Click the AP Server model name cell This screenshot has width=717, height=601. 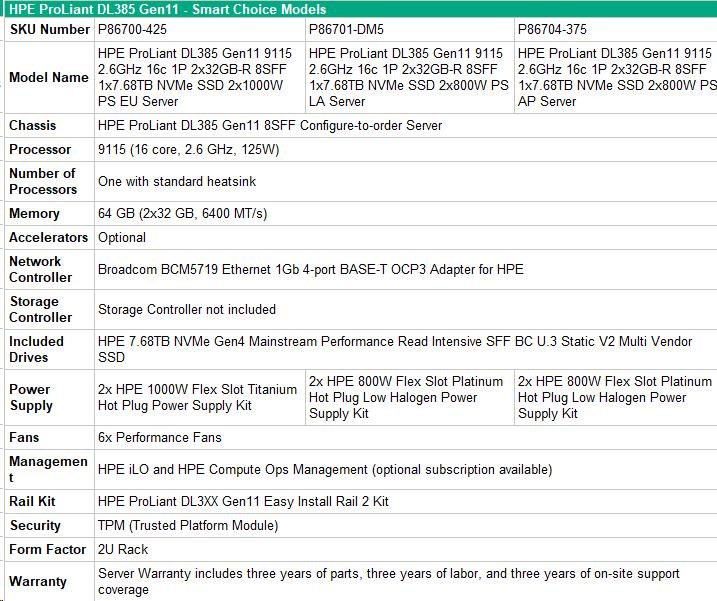615,77
